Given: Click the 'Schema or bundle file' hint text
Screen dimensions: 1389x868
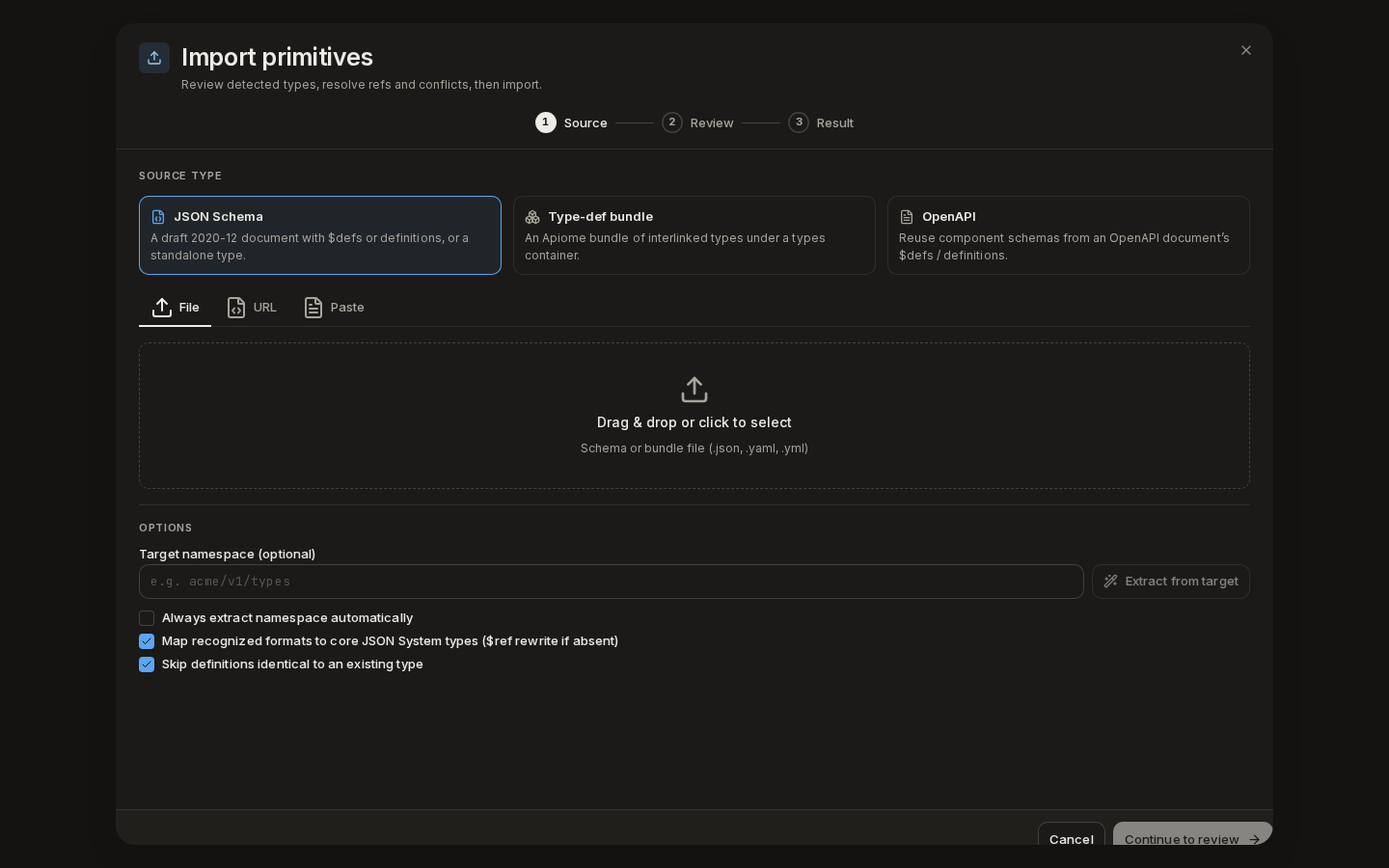Looking at the screenshot, I should tap(694, 448).
